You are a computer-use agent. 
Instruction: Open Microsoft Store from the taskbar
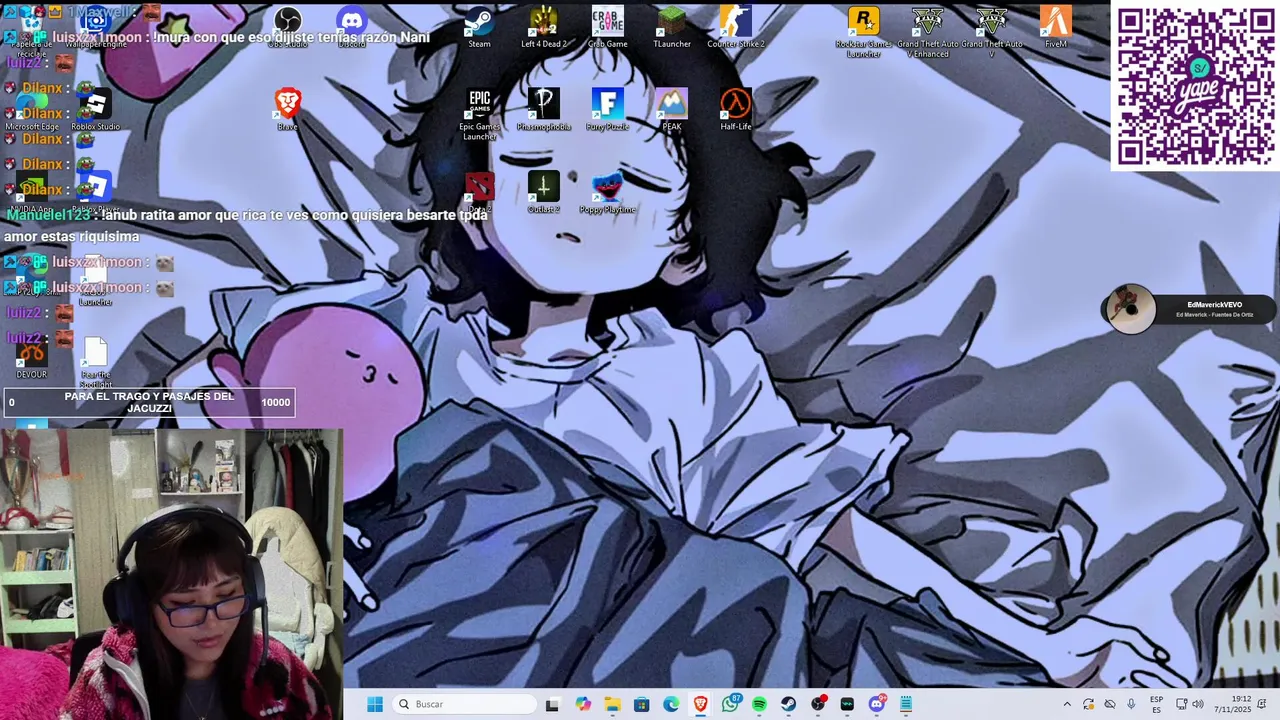[x=642, y=704]
